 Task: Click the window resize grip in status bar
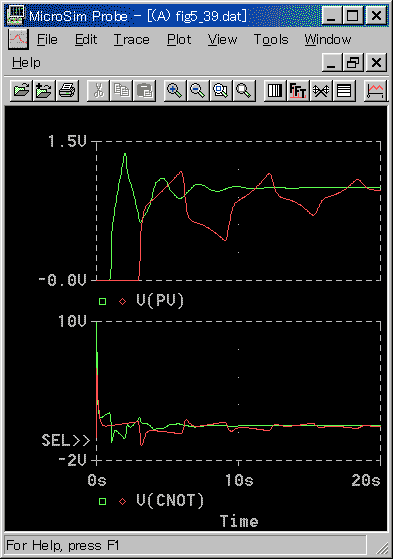point(382,547)
